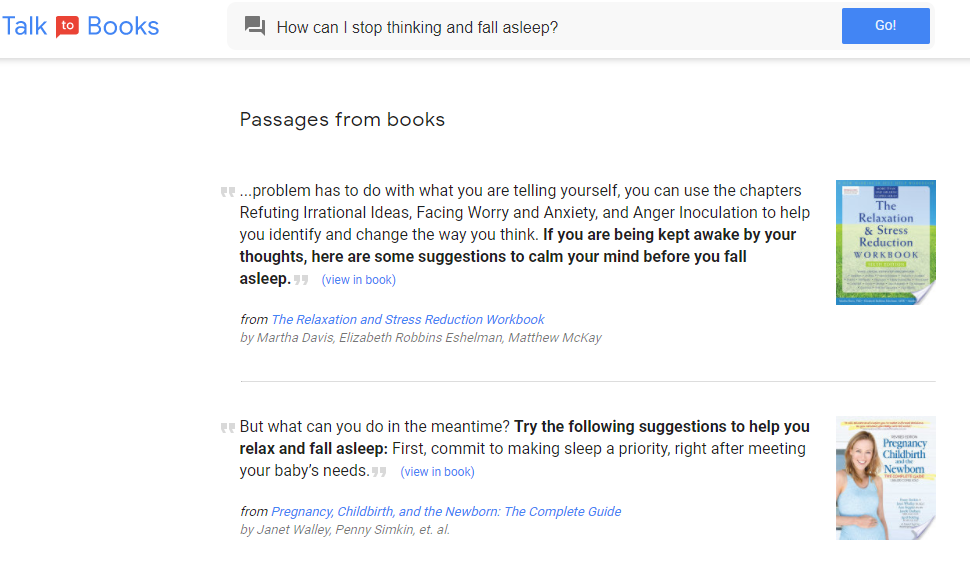Click the 'Passages from books' heading
This screenshot has height=564, width=970.
point(342,119)
